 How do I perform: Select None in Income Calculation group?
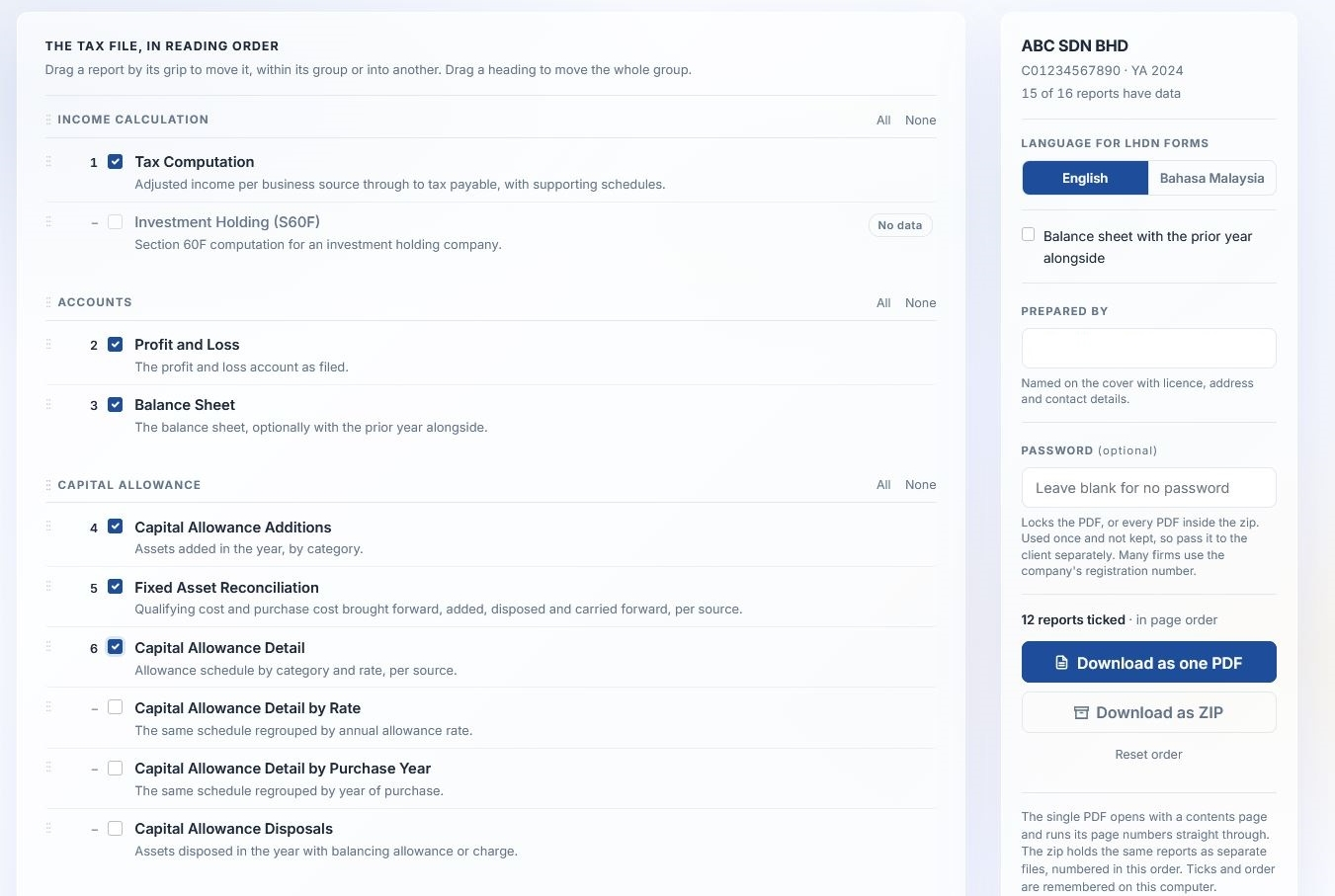[x=920, y=121]
